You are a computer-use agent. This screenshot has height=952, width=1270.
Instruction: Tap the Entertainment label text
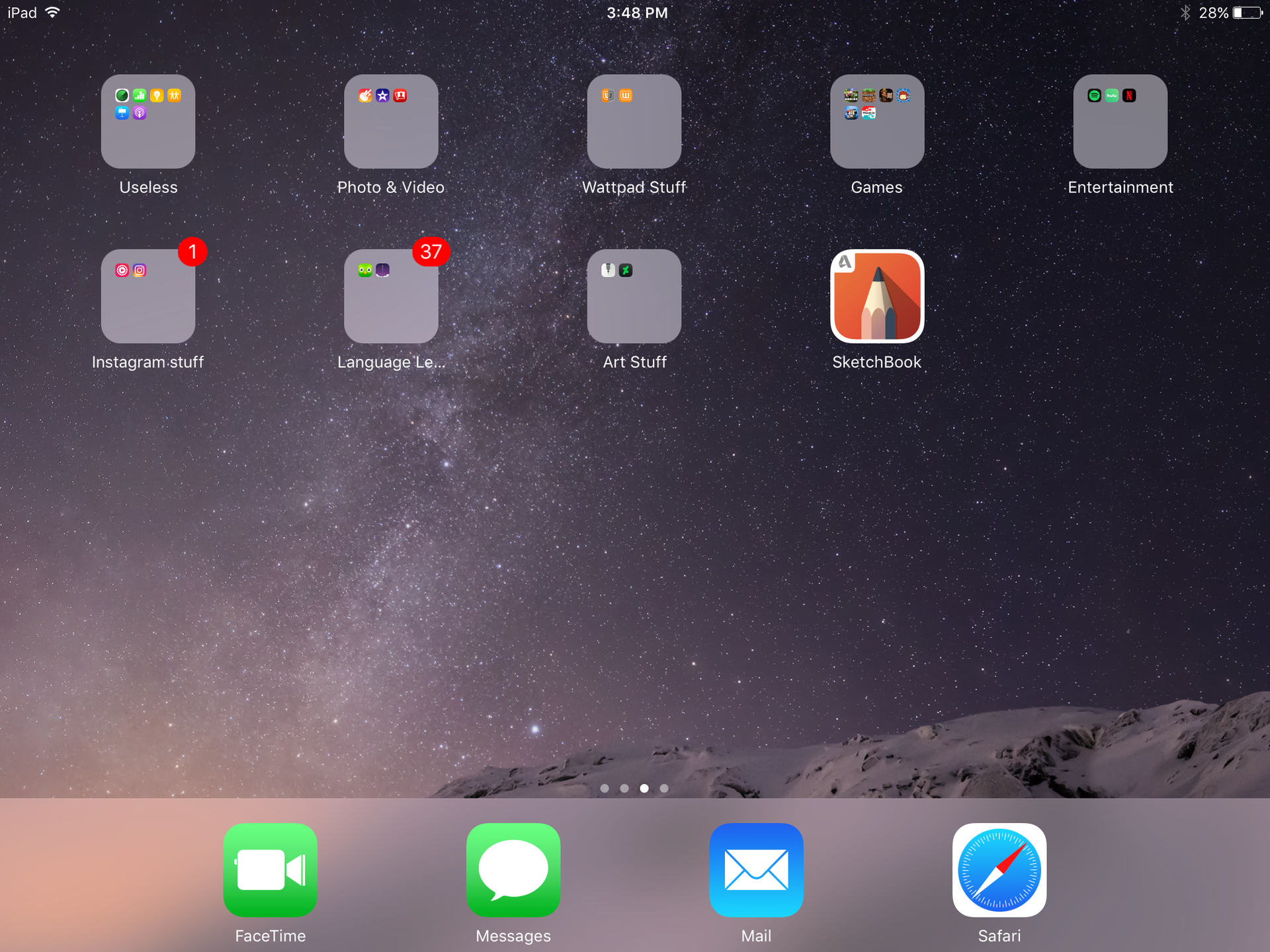click(1121, 187)
